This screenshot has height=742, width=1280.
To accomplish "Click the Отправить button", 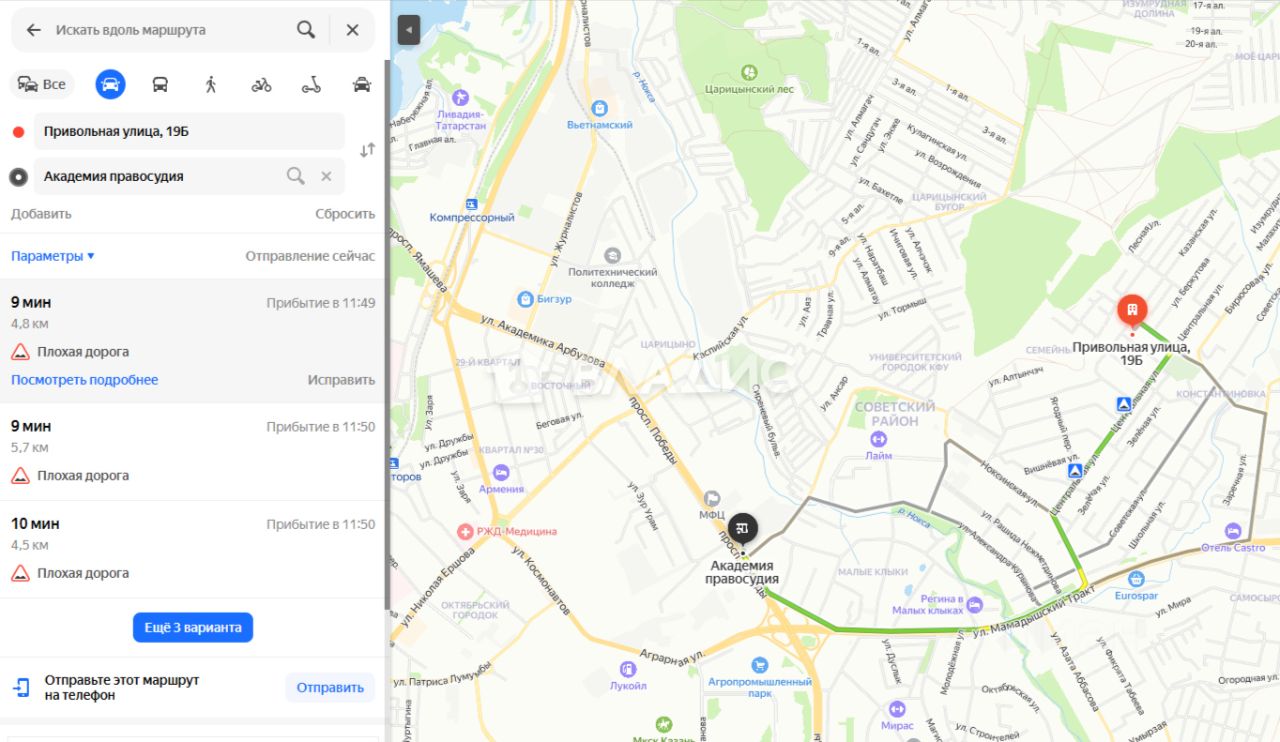I will click(x=330, y=687).
